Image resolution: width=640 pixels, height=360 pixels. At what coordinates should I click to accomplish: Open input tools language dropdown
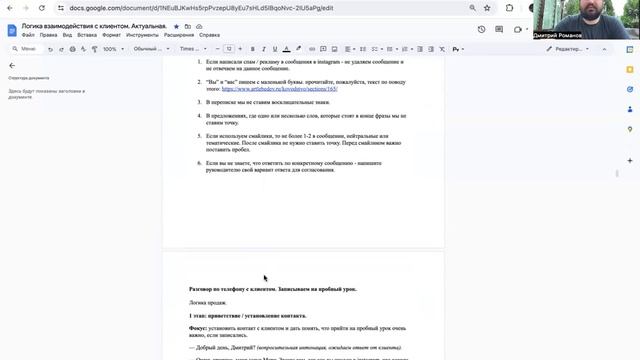(458, 49)
